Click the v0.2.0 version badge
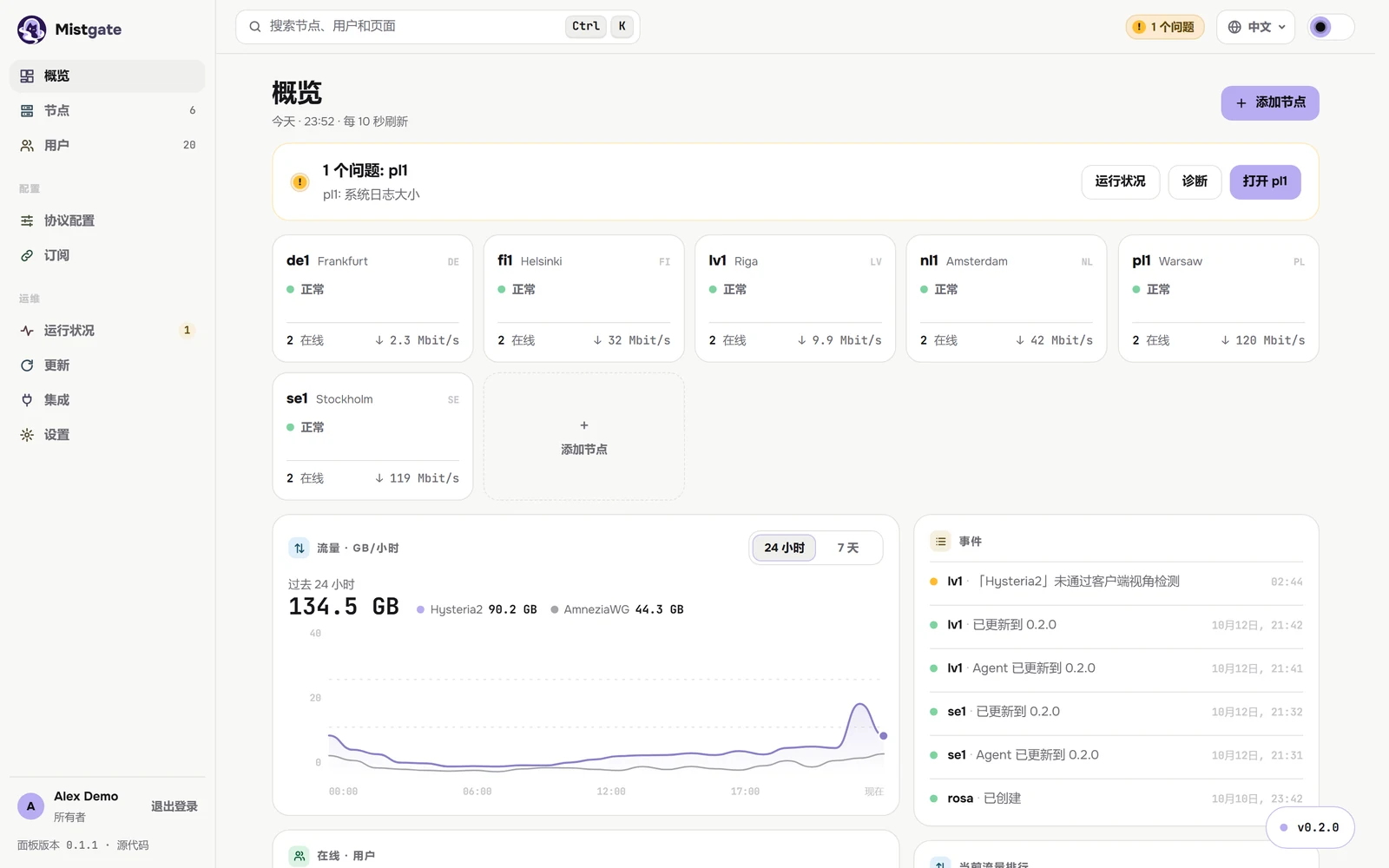The height and width of the screenshot is (868, 1389). click(x=1310, y=828)
